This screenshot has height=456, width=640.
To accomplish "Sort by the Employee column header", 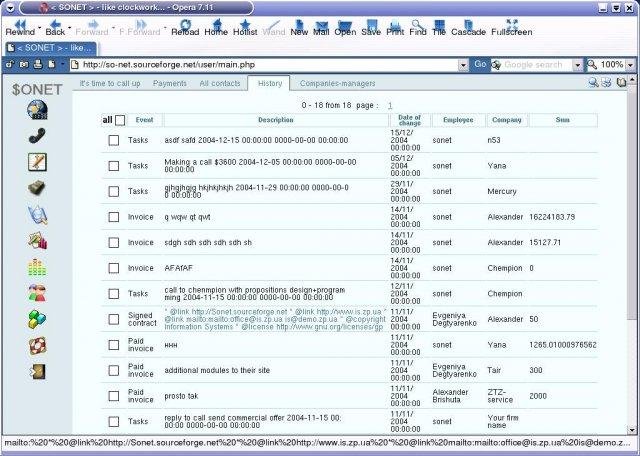I will [458, 120].
